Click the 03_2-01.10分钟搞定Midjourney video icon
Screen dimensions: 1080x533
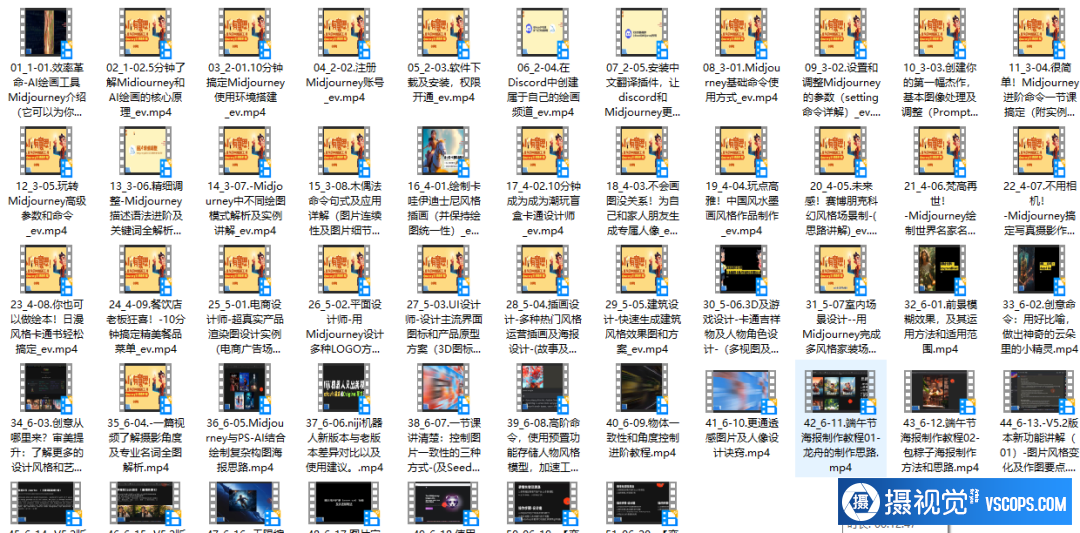(245, 31)
